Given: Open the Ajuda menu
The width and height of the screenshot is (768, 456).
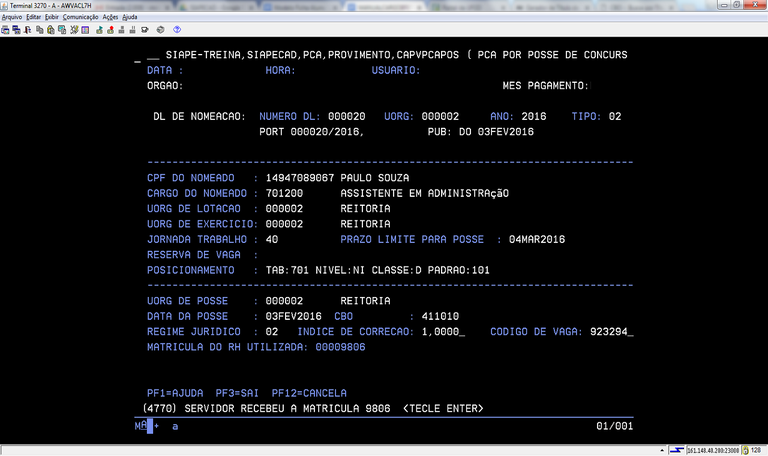Looking at the screenshot, I should [130, 17].
